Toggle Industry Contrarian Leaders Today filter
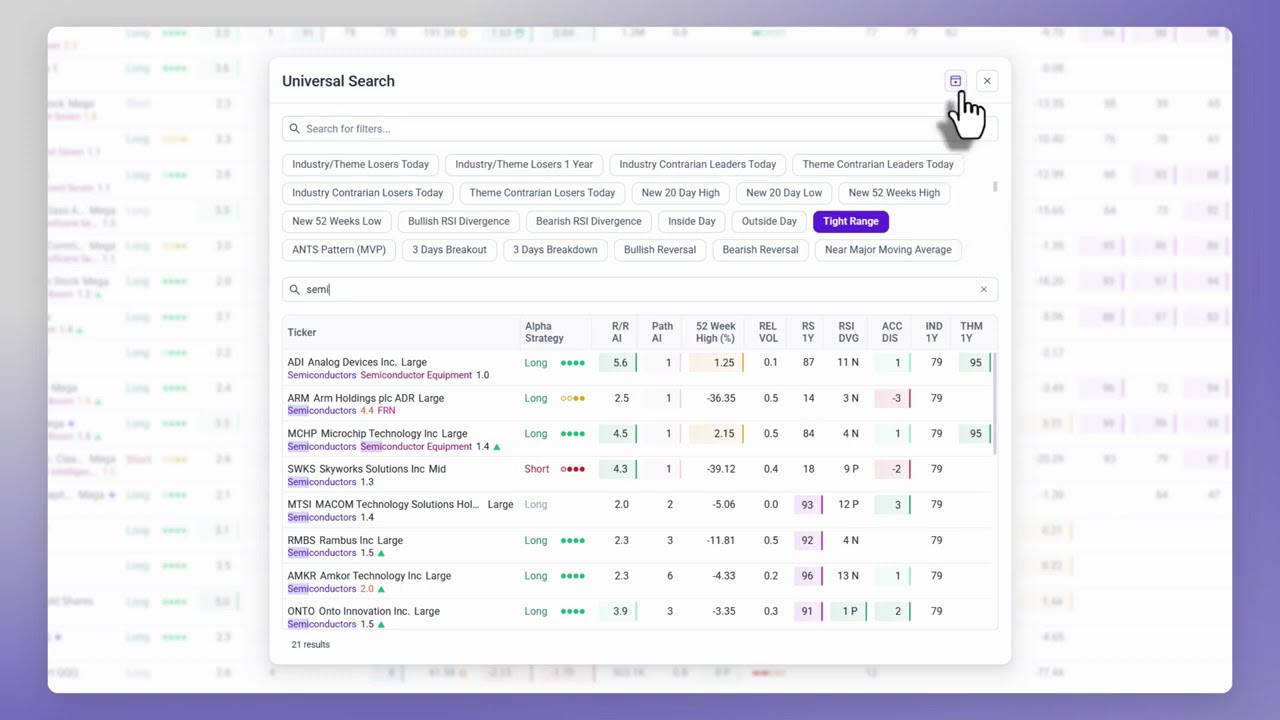Image resolution: width=1280 pixels, height=720 pixels. pyautogui.click(x=697, y=164)
